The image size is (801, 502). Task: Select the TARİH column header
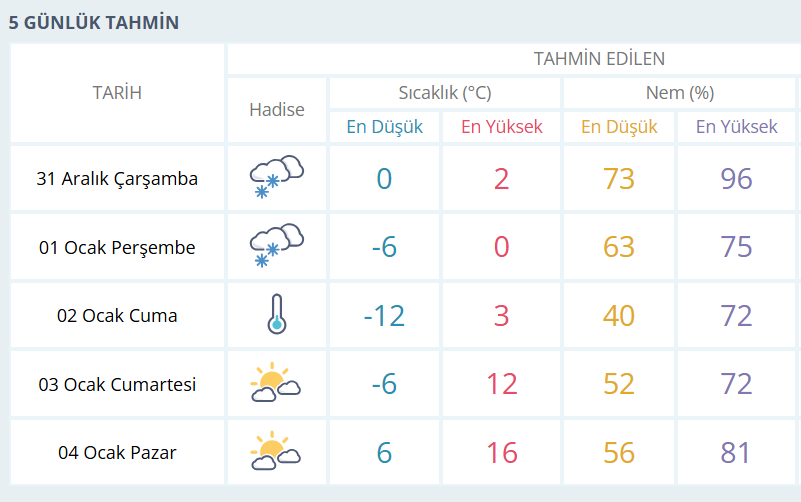(117, 93)
